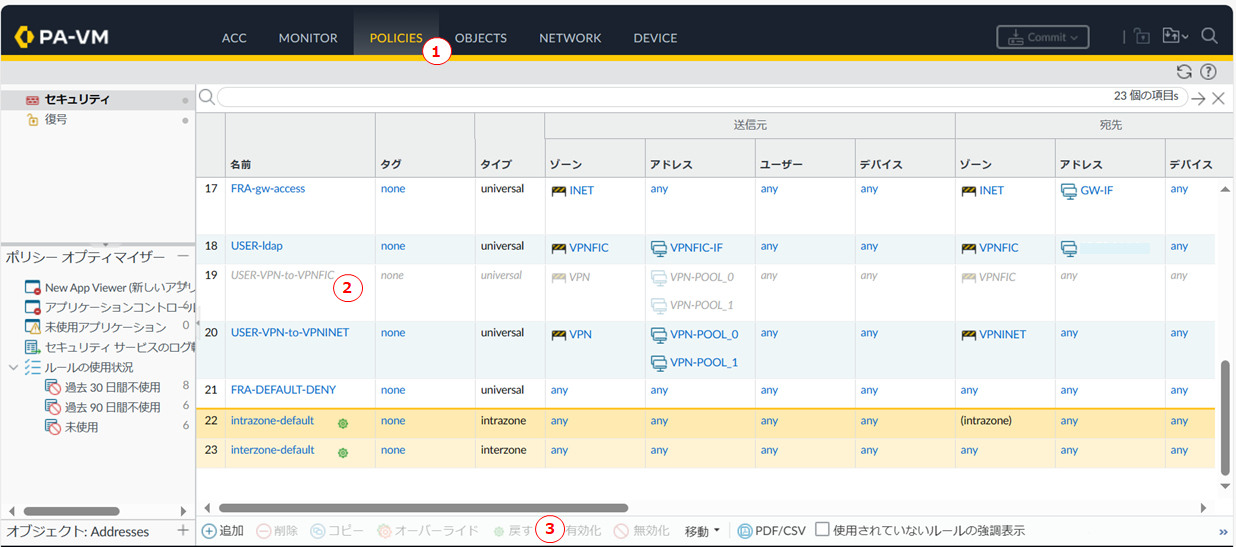Open the Commit dropdown

click(1042, 37)
